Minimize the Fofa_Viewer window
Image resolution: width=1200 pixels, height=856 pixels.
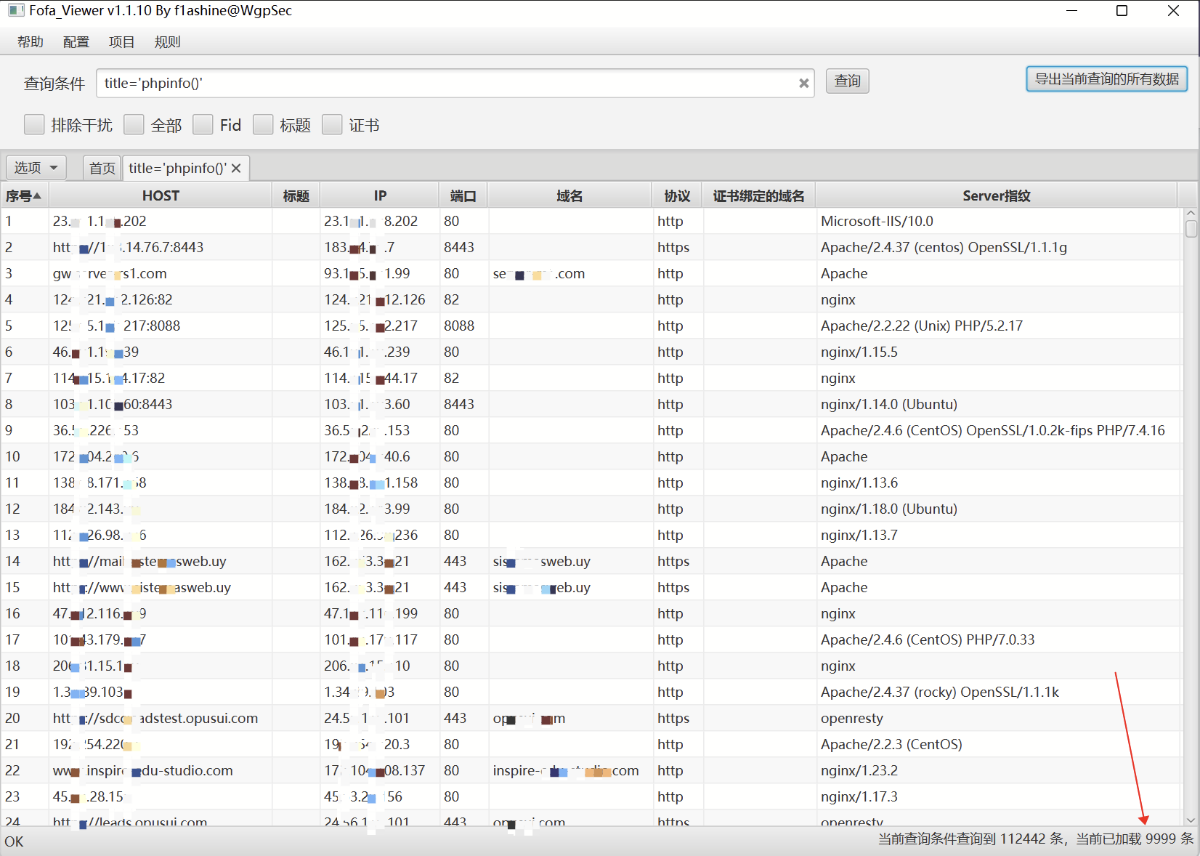coord(1071,11)
